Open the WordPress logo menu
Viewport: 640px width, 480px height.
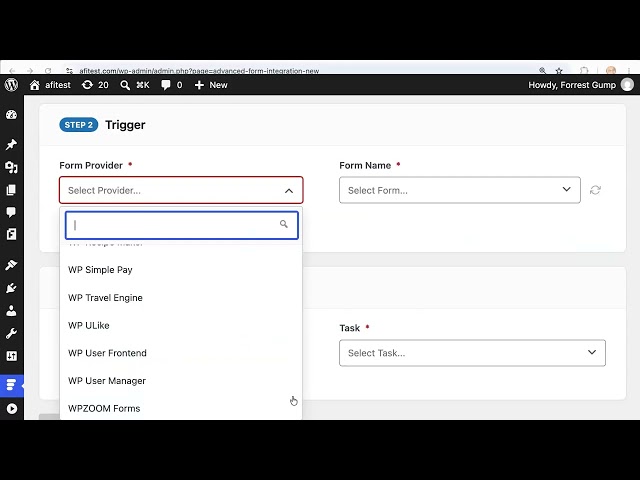[11, 85]
